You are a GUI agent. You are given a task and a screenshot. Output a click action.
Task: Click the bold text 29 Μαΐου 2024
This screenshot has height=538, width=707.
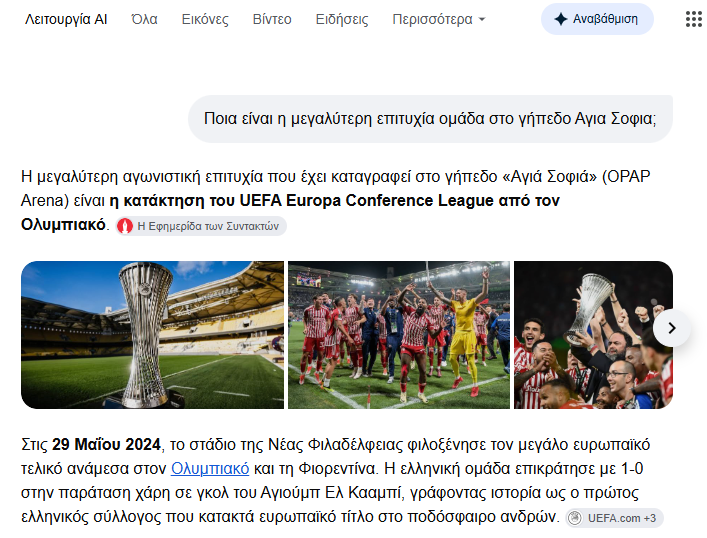[x=106, y=445]
